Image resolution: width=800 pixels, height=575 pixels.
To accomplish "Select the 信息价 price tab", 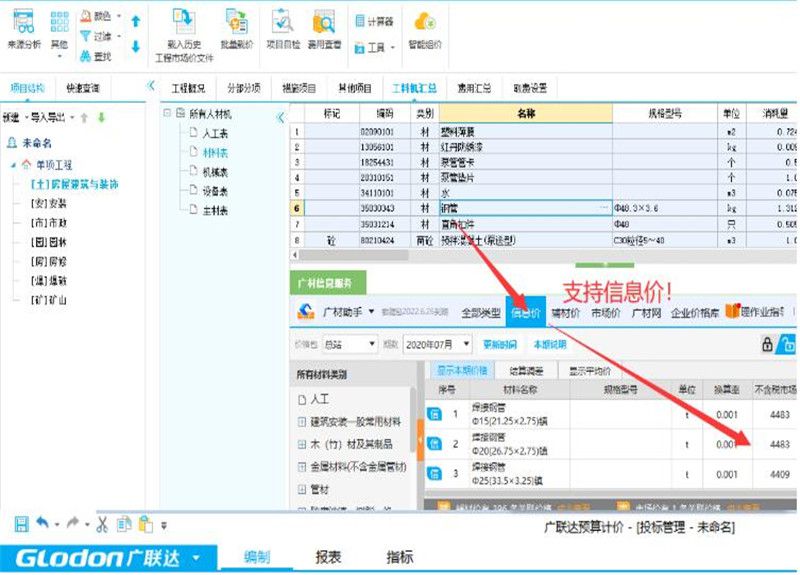I will click(526, 312).
